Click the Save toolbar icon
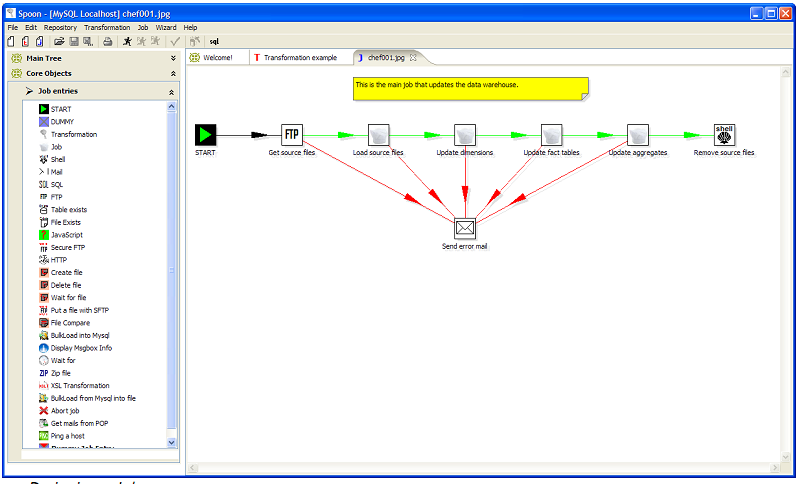 (74, 42)
